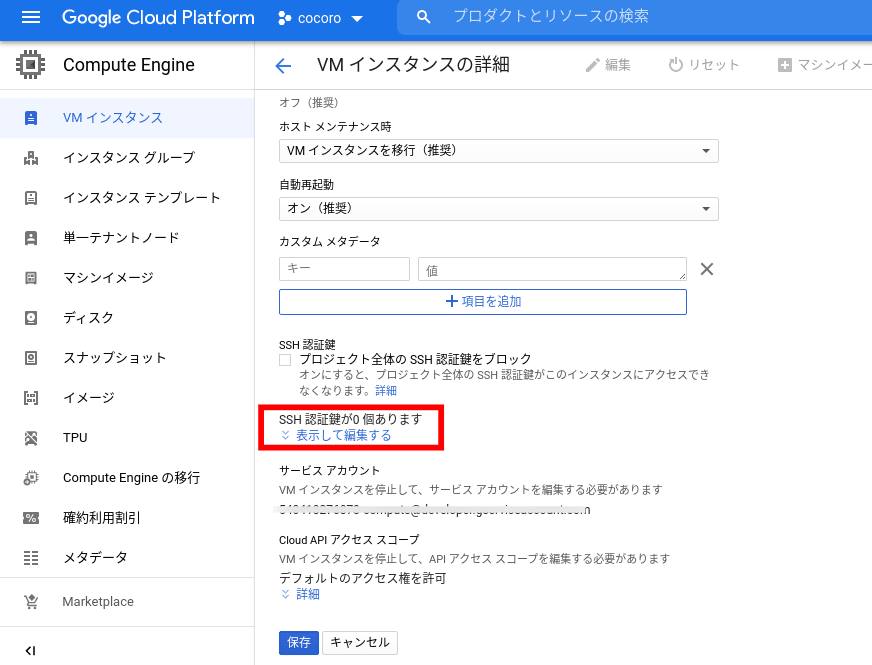The width and height of the screenshot is (872, 665).
Task: Go back with the blue arrow
Action: click(x=283, y=66)
